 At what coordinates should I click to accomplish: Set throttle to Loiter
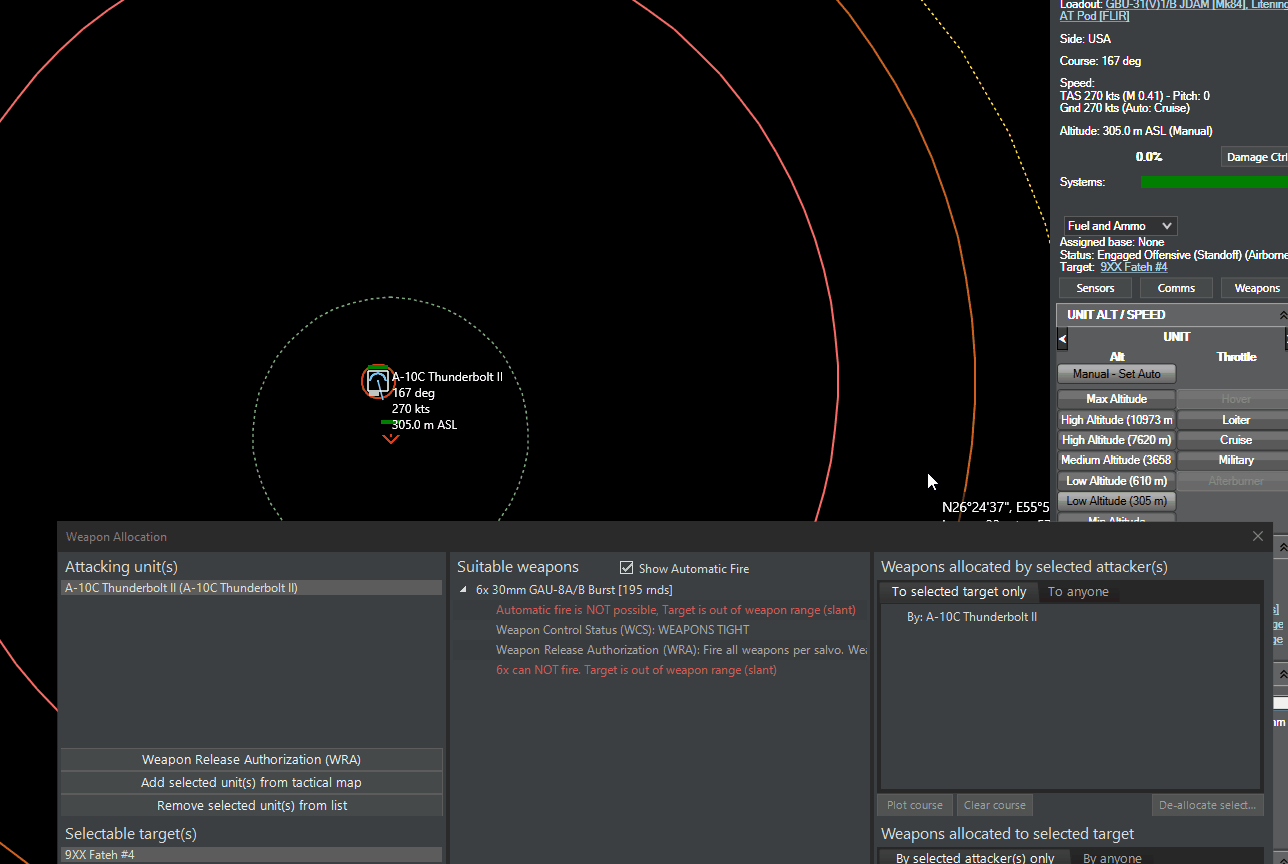pyautogui.click(x=1236, y=420)
